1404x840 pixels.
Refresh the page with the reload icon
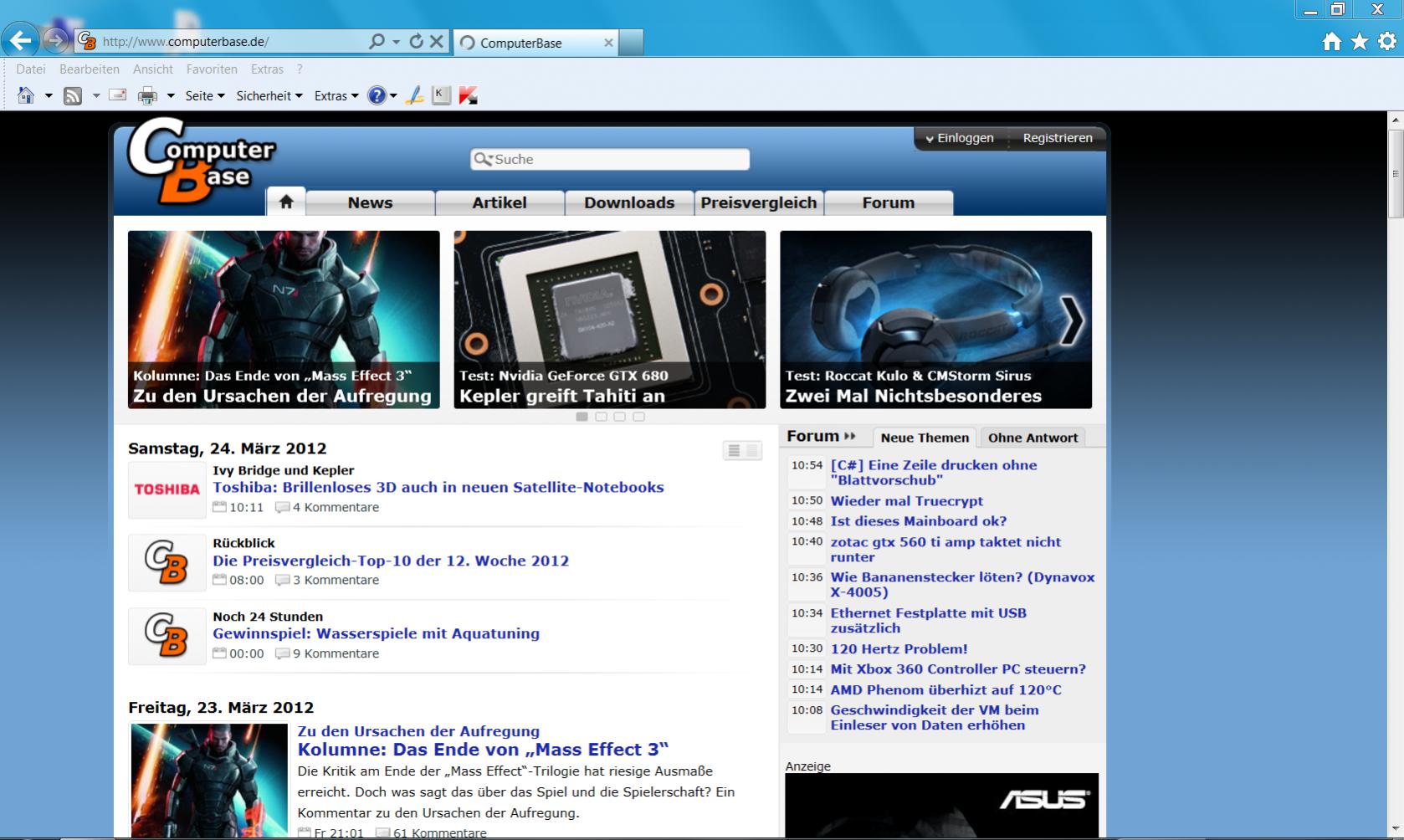tap(416, 41)
